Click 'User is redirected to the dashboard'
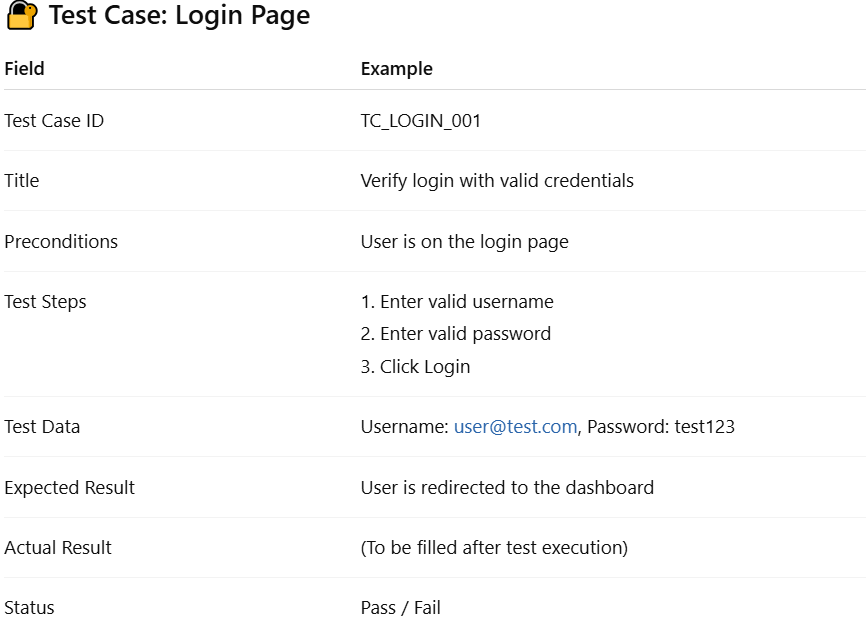The height and width of the screenshot is (632, 866). coord(507,487)
